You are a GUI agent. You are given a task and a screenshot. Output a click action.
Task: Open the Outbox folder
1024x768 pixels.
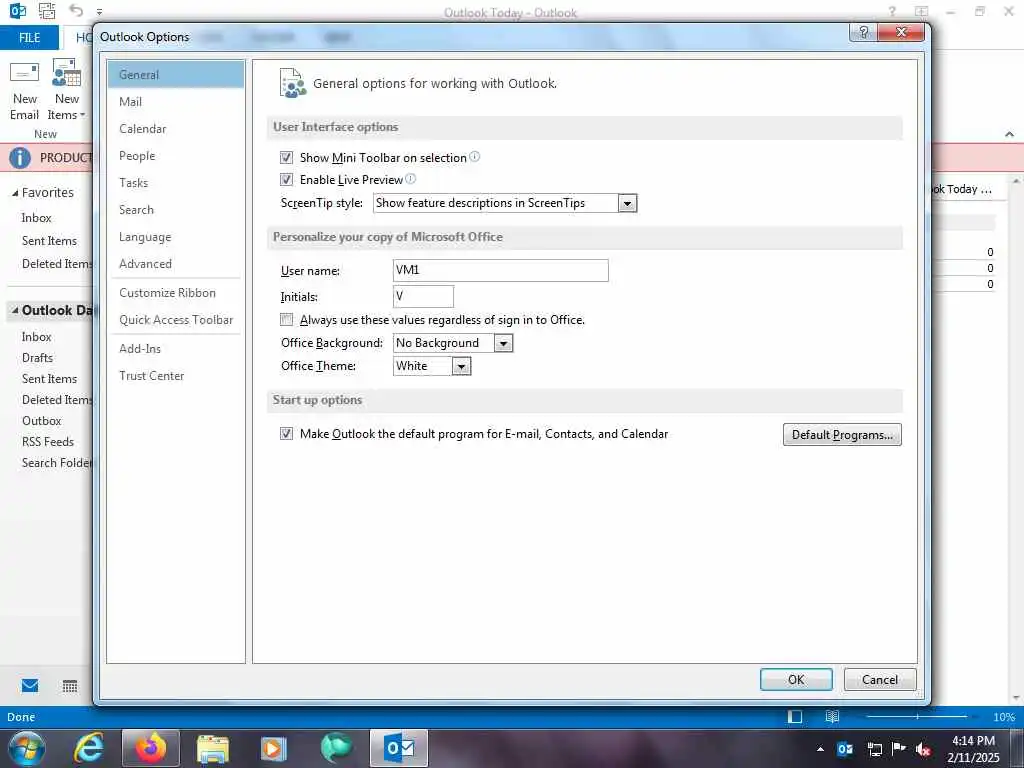[x=42, y=421]
